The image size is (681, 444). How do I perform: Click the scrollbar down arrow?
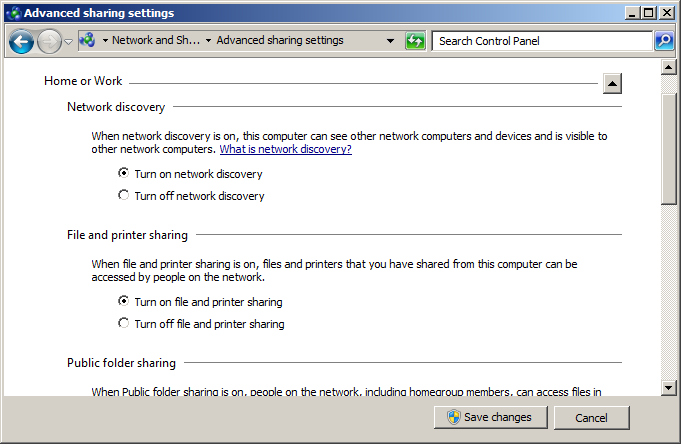click(x=668, y=387)
